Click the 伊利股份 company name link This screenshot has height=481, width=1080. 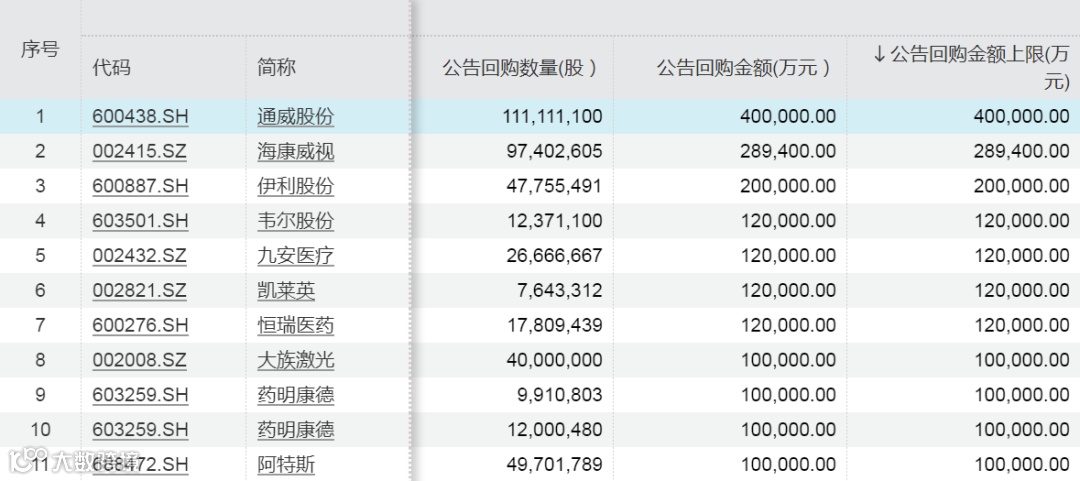click(295, 186)
